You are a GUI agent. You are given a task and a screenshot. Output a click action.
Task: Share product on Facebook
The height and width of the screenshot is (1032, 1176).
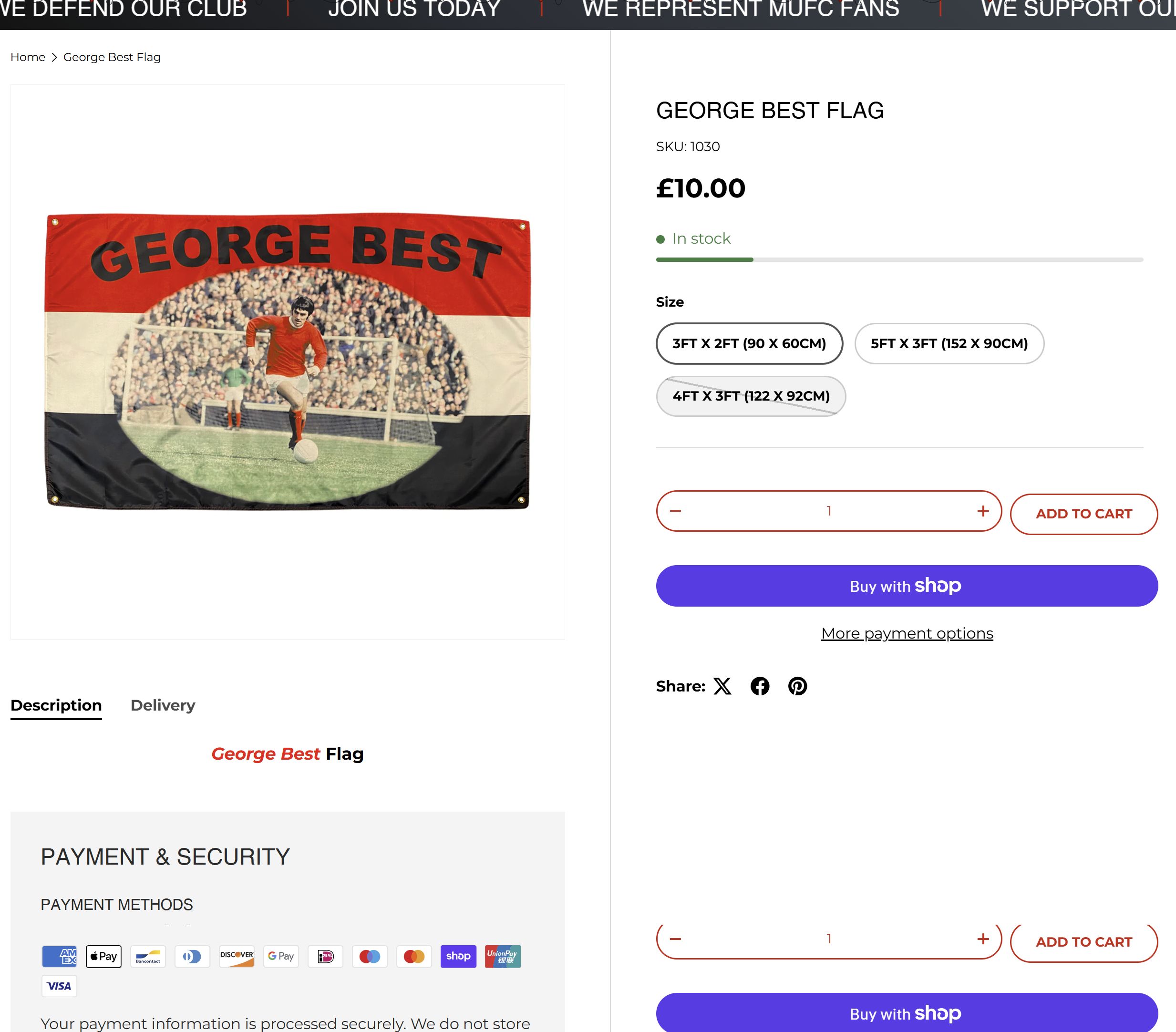coord(760,686)
